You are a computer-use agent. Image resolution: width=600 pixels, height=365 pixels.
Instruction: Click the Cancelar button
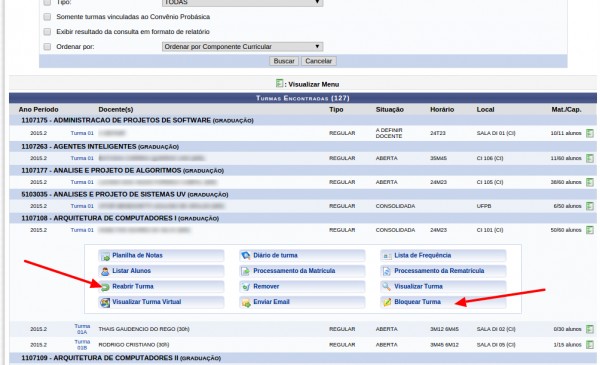[x=318, y=61]
